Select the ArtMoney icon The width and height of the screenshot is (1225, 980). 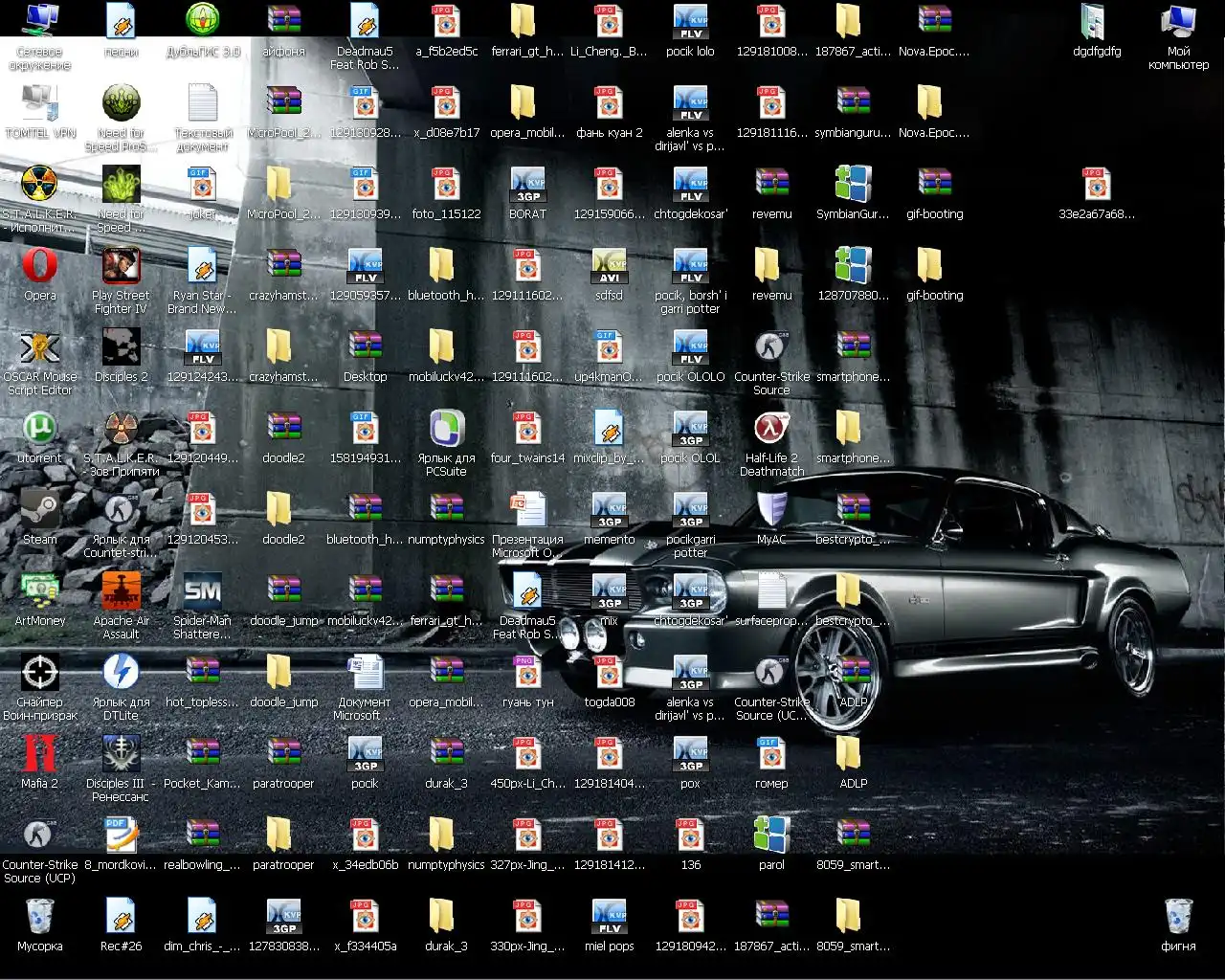click(x=39, y=591)
